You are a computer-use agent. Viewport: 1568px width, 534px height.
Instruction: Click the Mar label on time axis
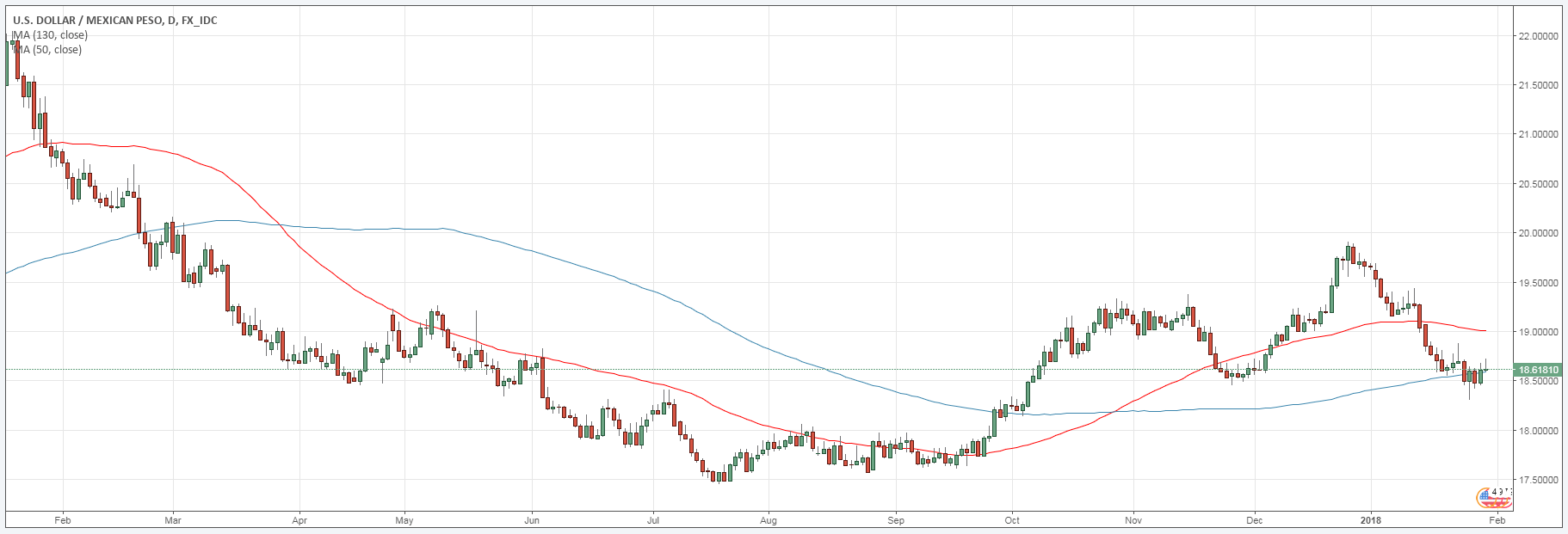173,520
